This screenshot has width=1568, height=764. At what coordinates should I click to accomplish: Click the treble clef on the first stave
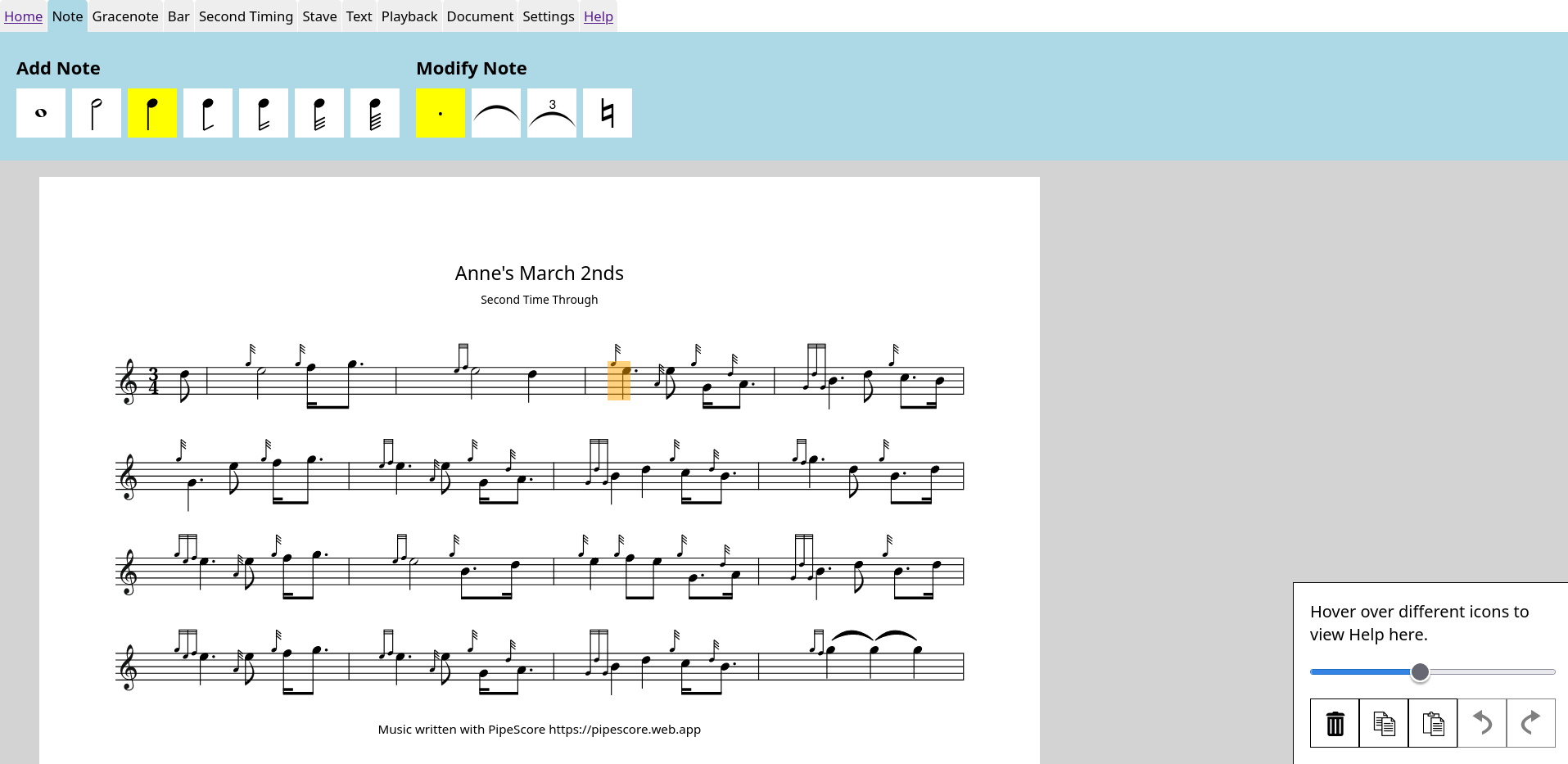129,382
